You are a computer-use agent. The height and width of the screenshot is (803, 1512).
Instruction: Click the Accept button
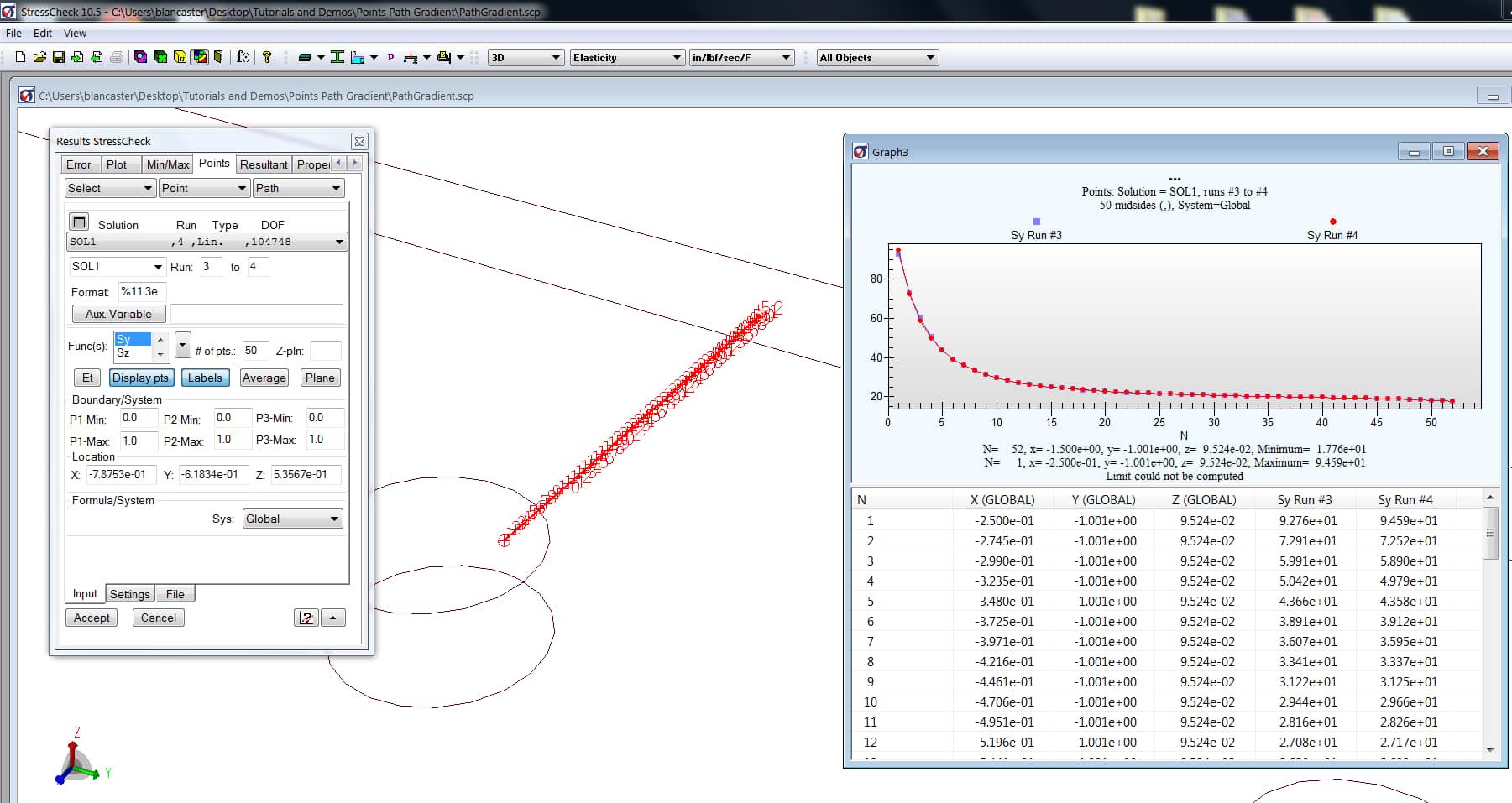click(x=91, y=618)
